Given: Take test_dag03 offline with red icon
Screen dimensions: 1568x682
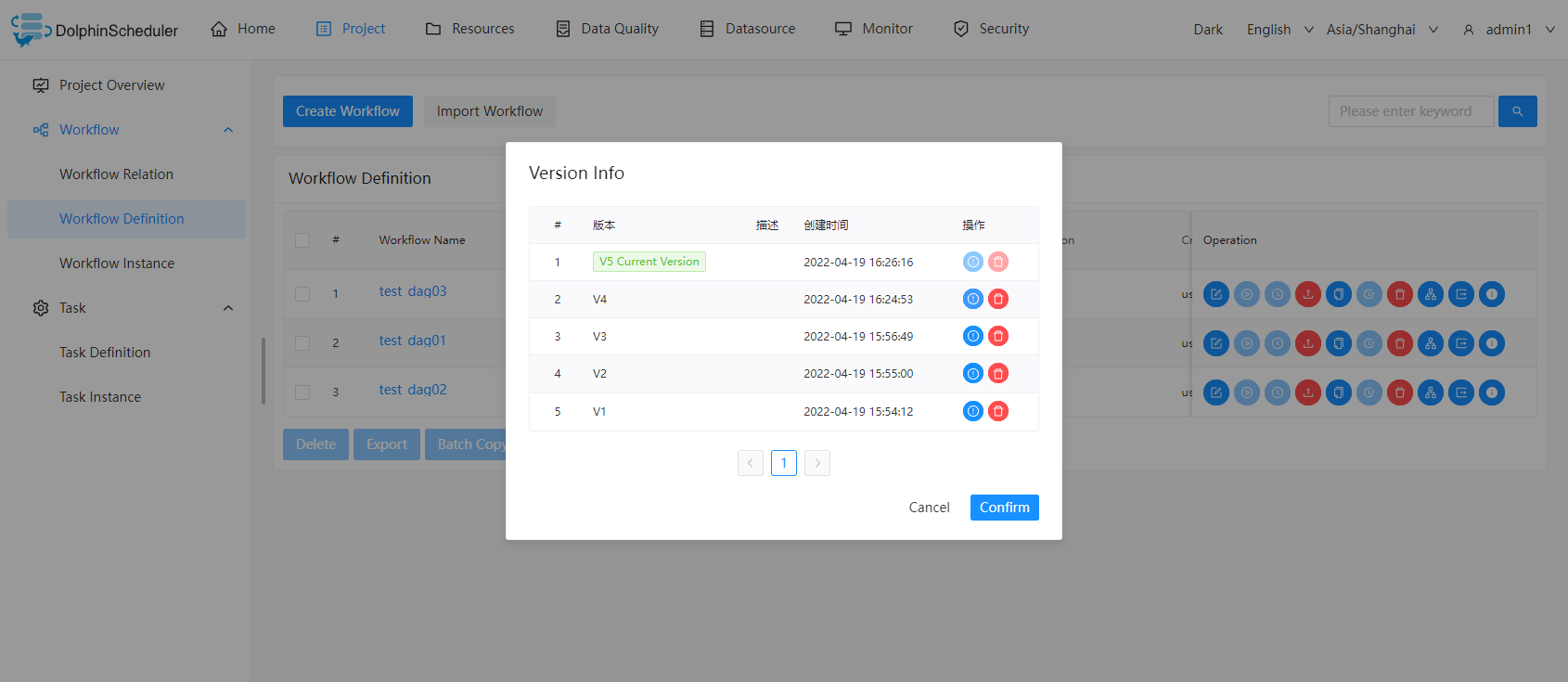Looking at the screenshot, I should pyautogui.click(x=1308, y=294).
